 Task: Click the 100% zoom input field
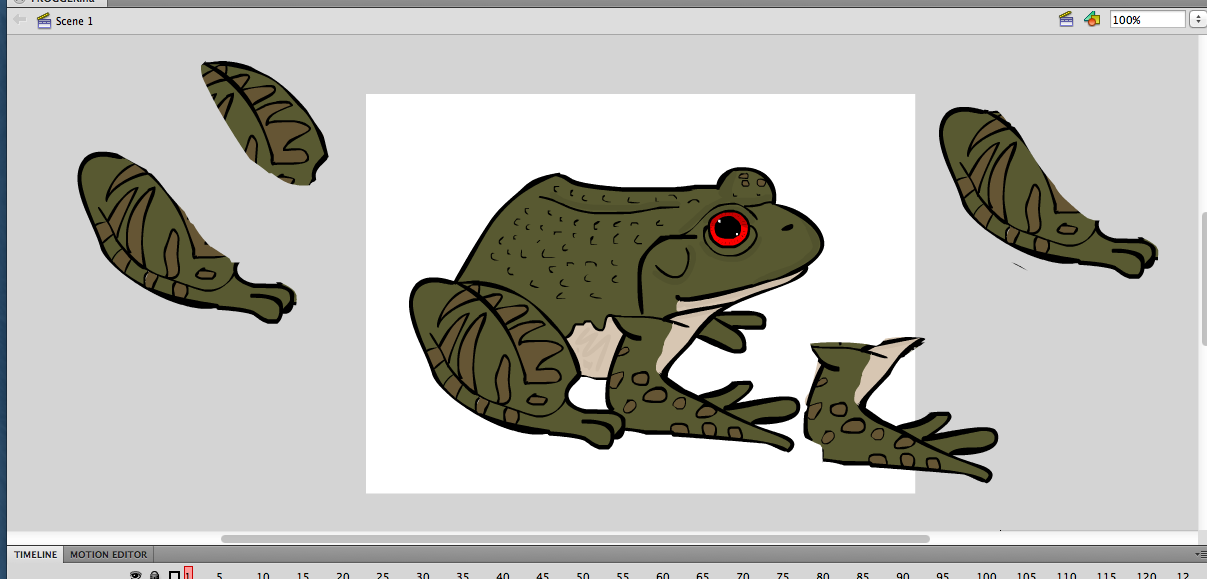[1147, 19]
